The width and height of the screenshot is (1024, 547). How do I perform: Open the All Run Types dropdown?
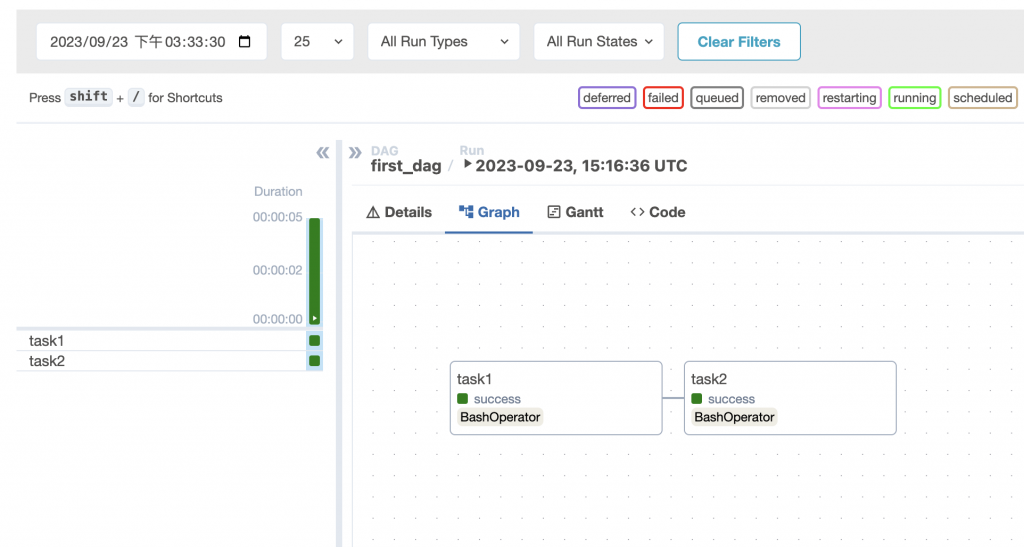[x=444, y=42]
